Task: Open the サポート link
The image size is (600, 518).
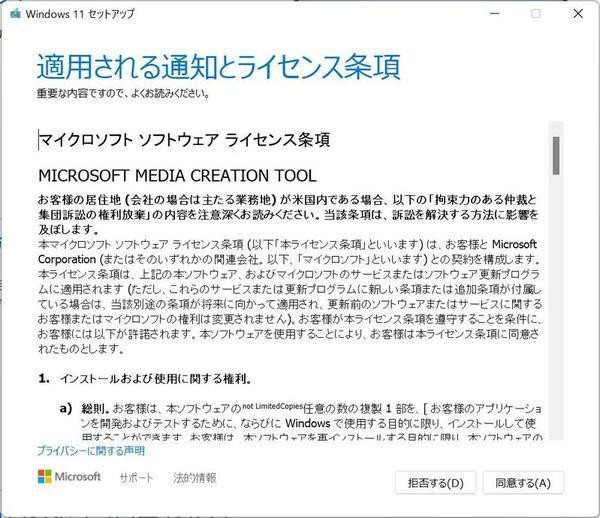Action: (x=136, y=477)
